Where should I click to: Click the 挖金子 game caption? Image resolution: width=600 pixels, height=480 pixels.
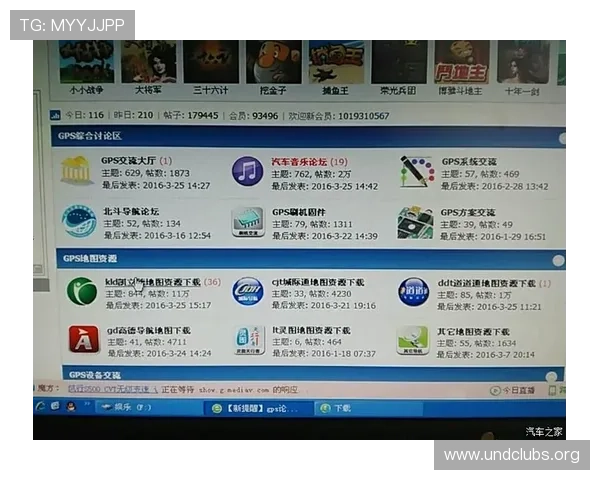click(x=273, y=91)
